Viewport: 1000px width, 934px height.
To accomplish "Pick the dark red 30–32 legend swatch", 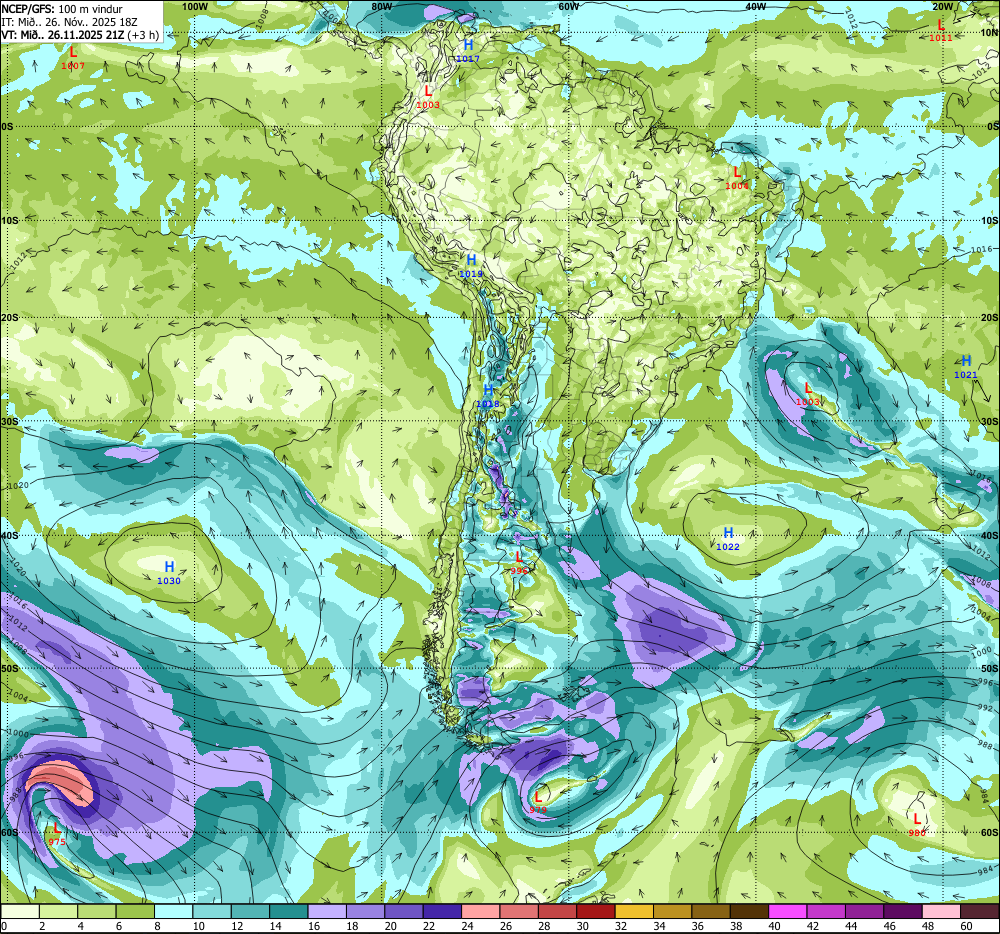I will (596, 911).
